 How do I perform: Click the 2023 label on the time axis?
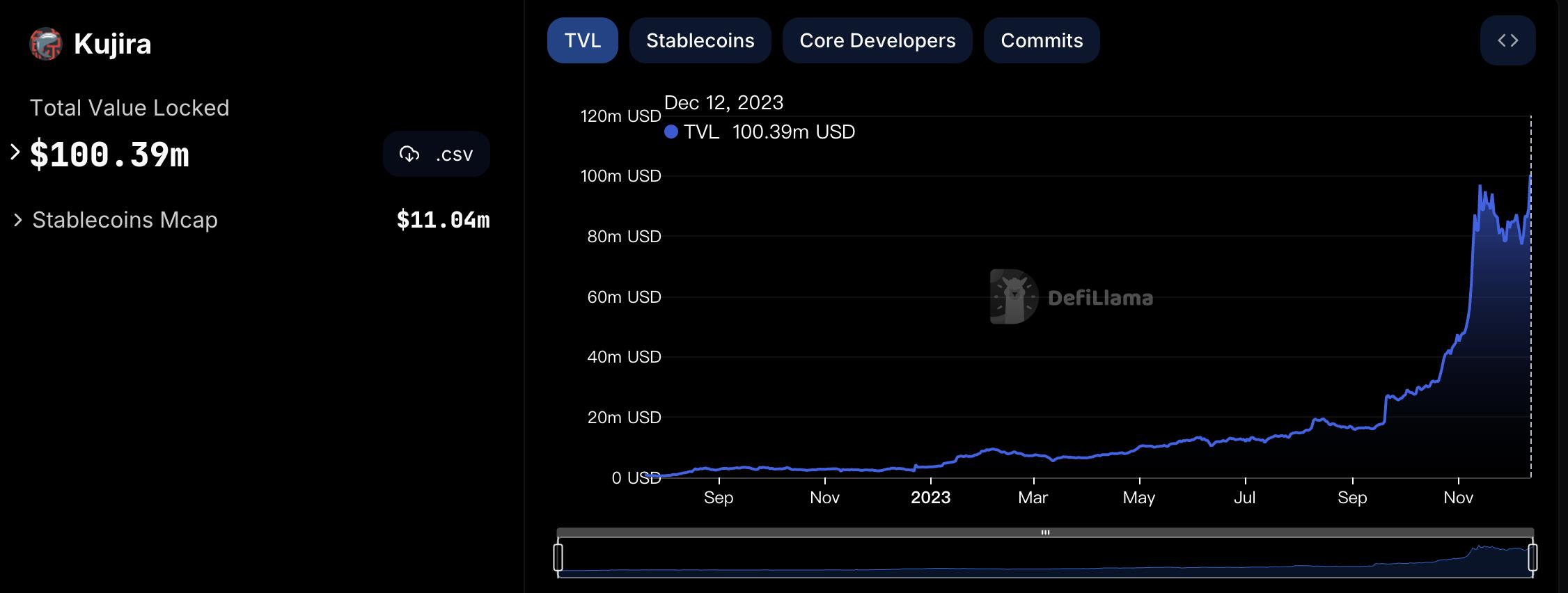click(930, 498)
